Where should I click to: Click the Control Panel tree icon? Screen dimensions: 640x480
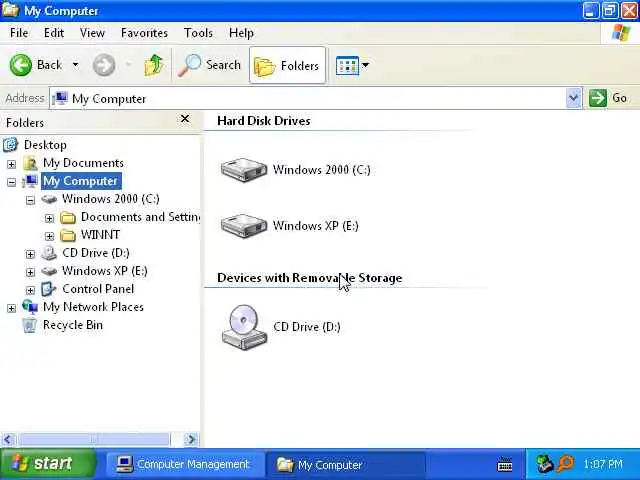pyautogui.click(x=49, y=289)
